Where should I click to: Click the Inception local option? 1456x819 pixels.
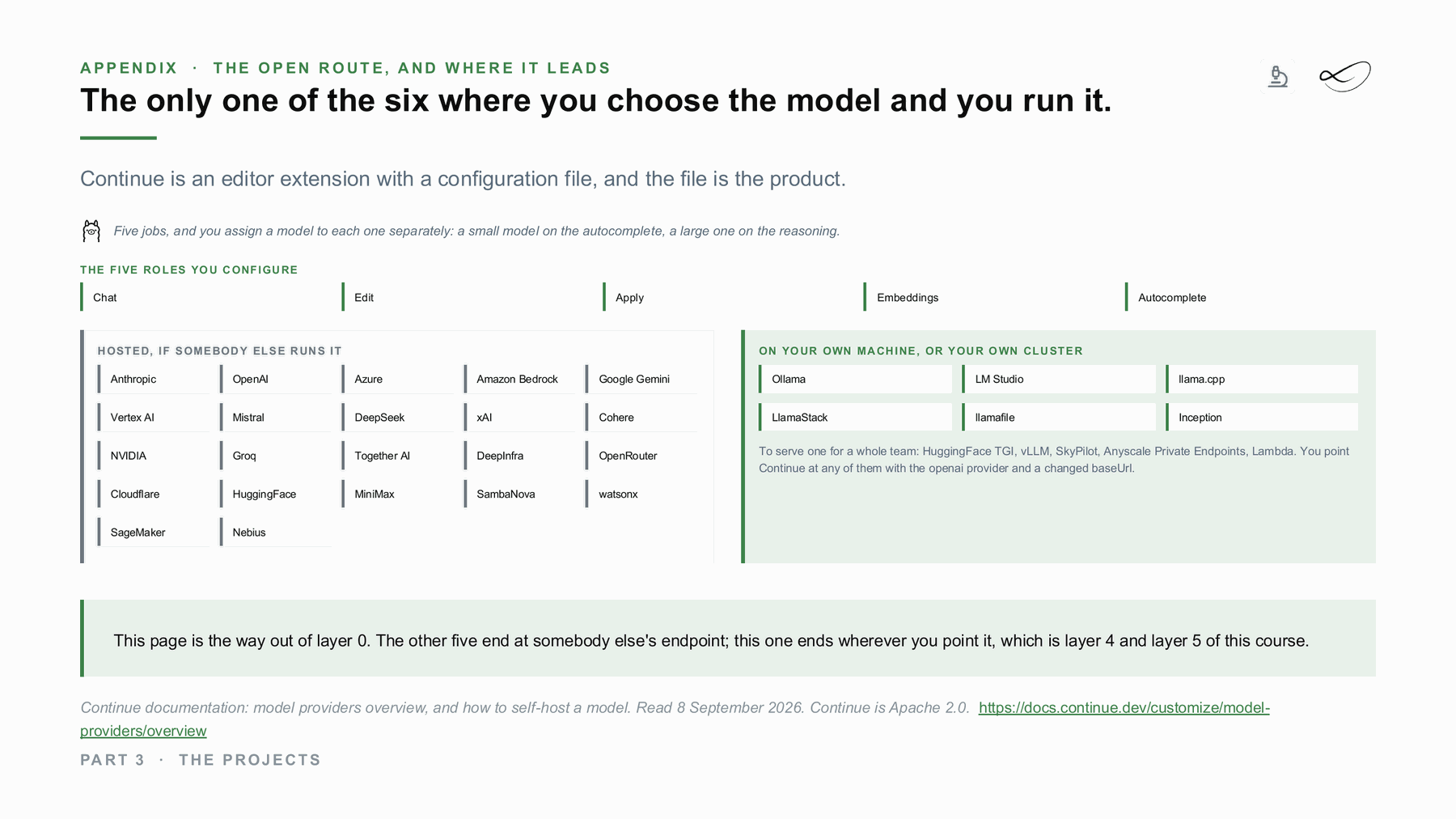pos(1262,418)
